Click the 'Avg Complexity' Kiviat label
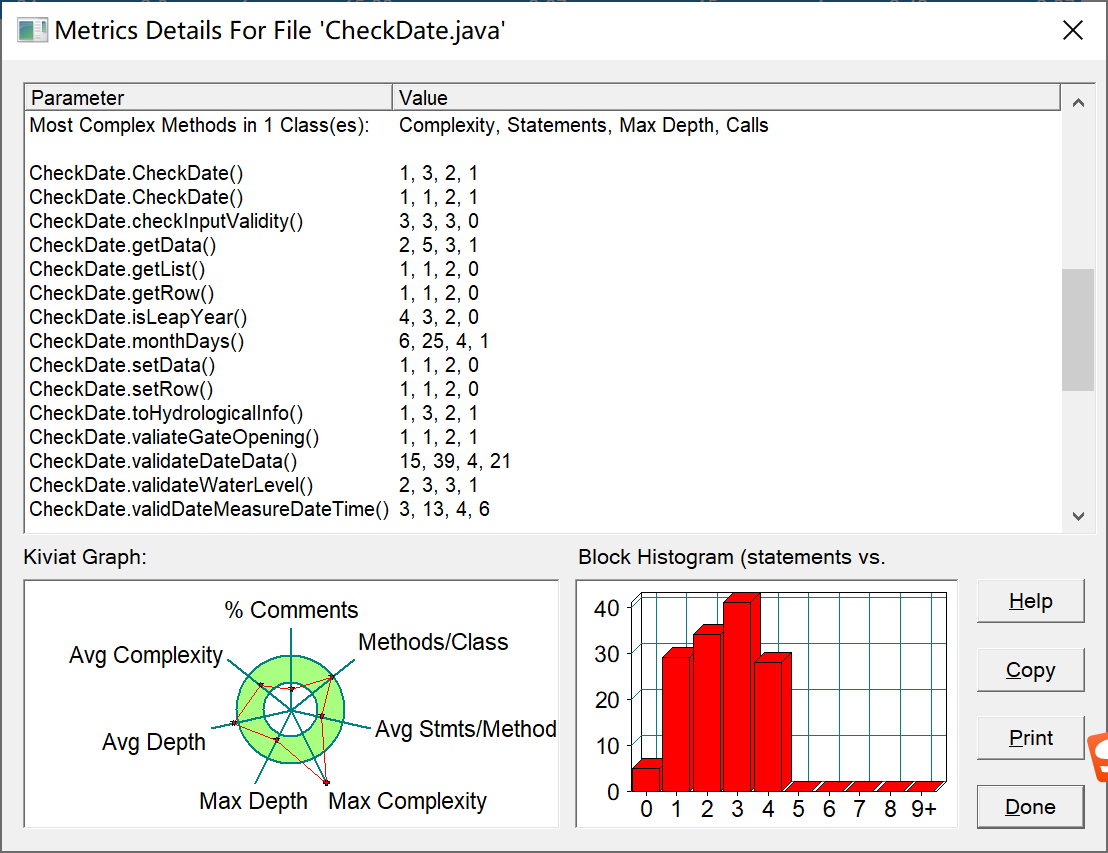Viewport: 1108px width, 853px height. (x=146, y=655)
